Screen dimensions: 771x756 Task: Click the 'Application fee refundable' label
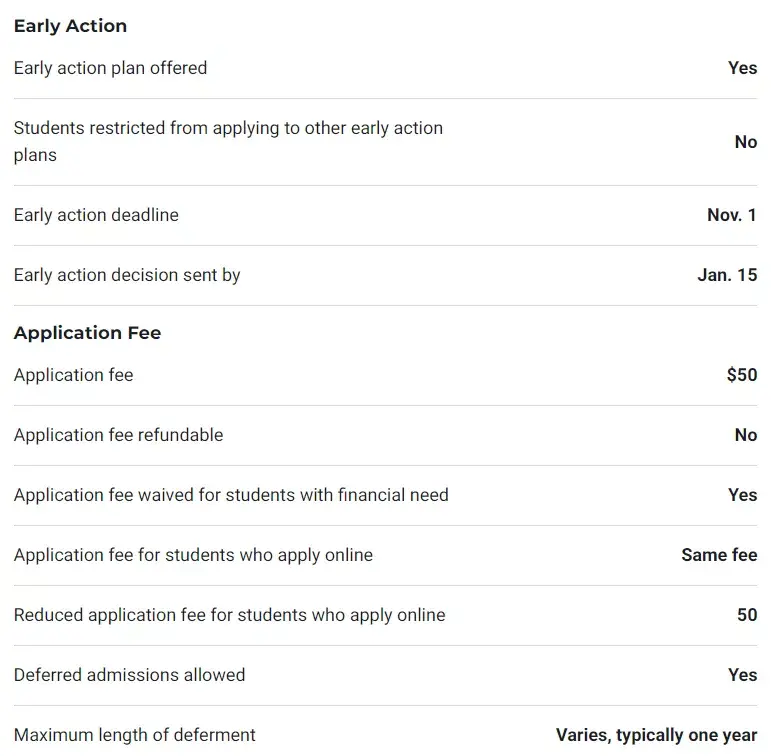pos(118,435)
